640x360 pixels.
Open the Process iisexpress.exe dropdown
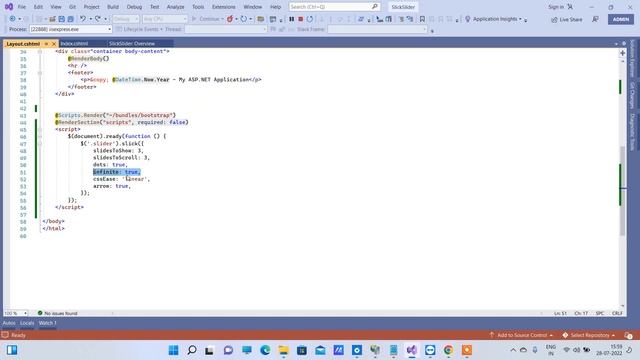[x=70, y=29]
